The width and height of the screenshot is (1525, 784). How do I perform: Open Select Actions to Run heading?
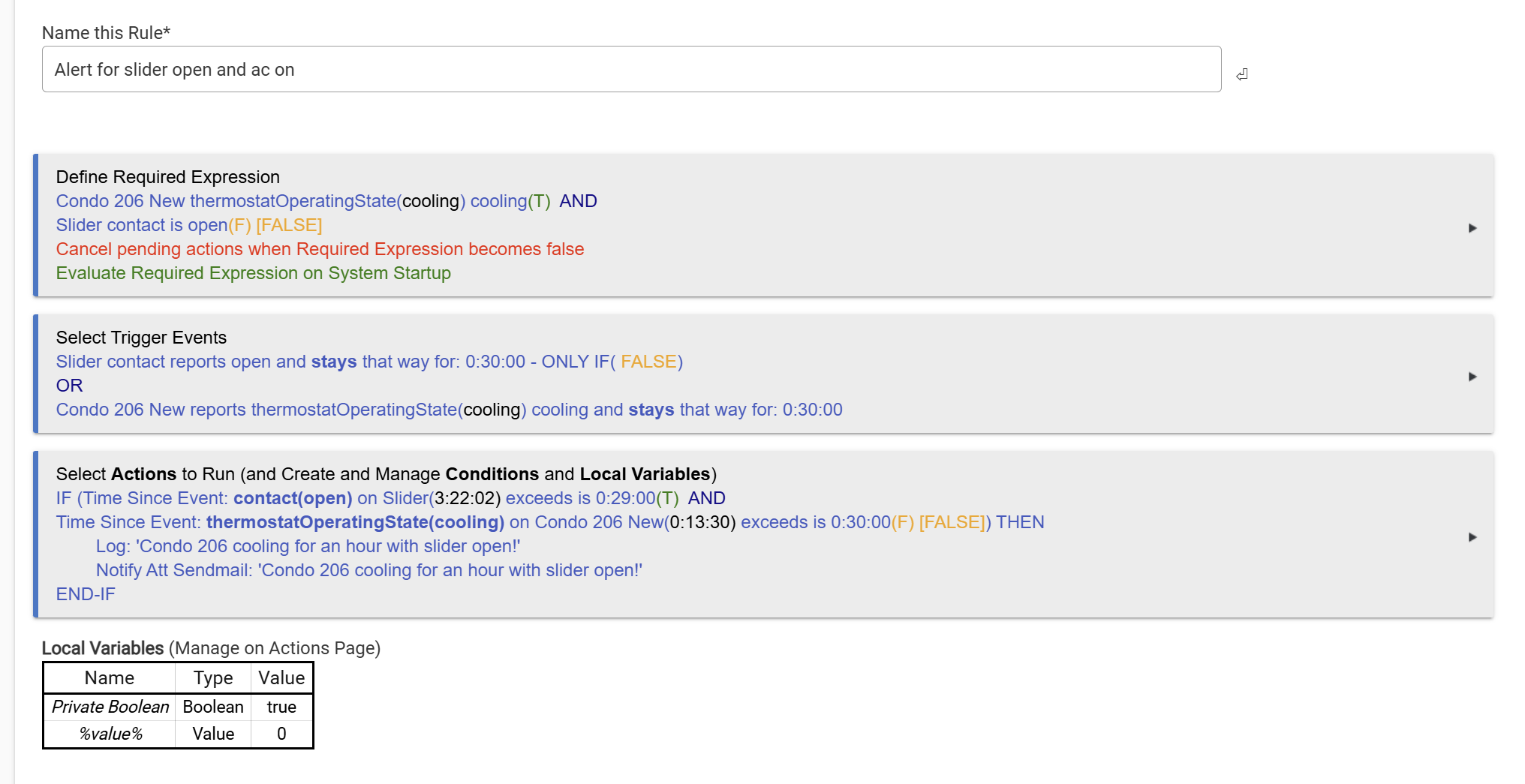point(387,474)
